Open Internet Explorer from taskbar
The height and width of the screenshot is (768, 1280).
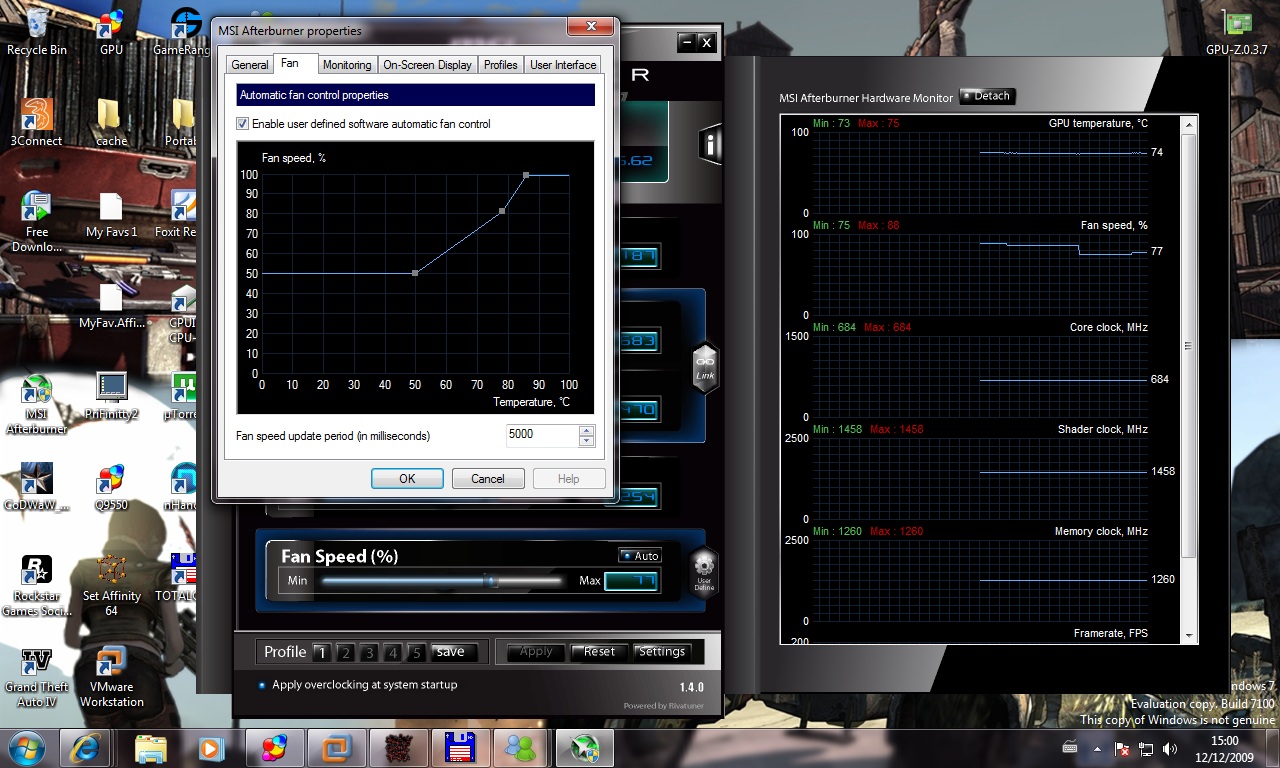click(x=85, y=747)
